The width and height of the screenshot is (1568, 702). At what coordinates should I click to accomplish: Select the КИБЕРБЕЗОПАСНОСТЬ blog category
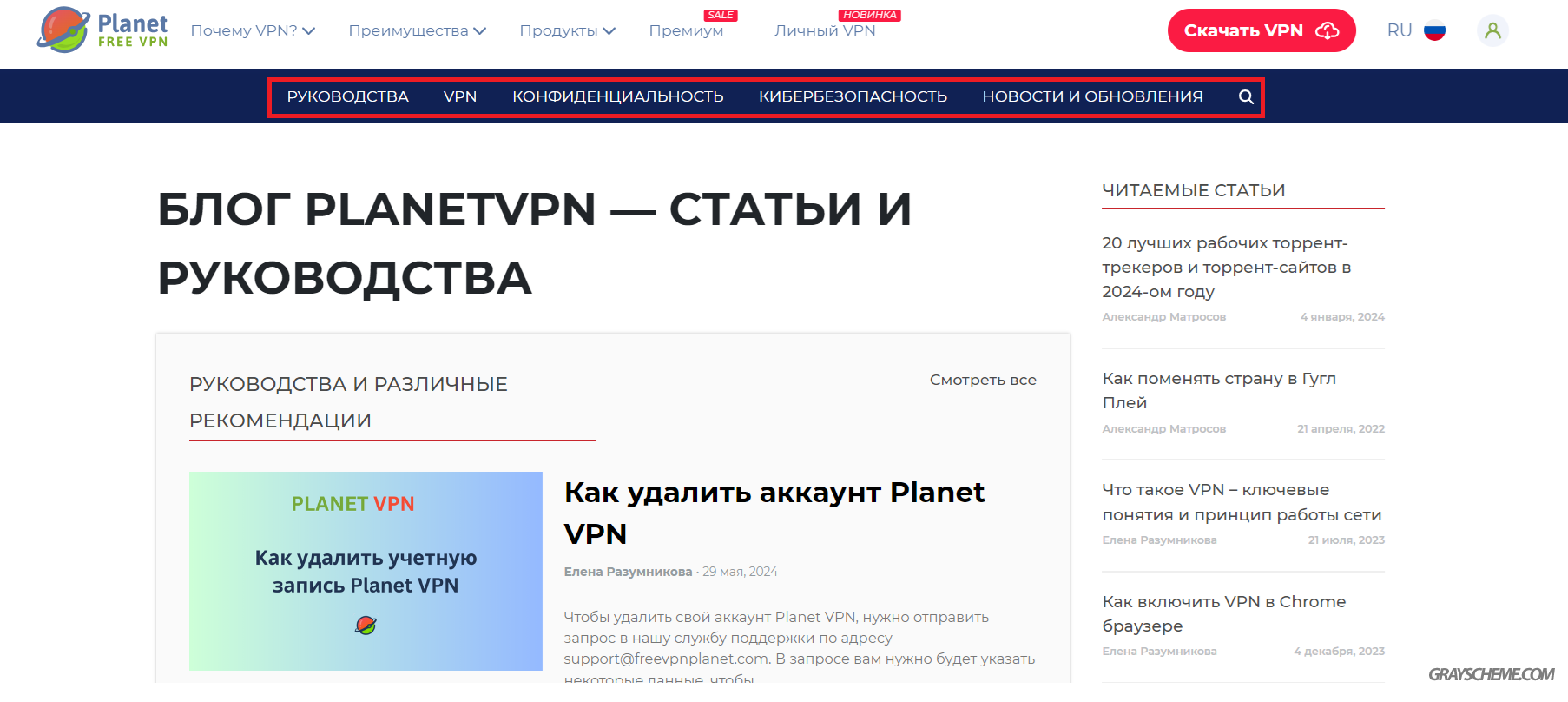coord(853,96)
